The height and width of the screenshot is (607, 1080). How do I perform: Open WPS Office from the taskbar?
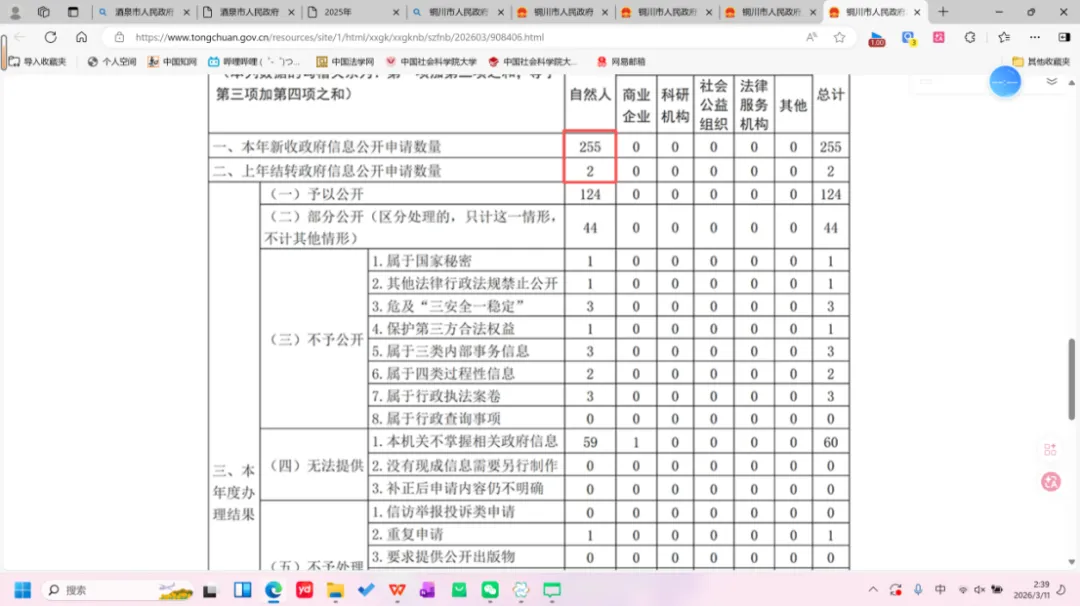(397, 590)
